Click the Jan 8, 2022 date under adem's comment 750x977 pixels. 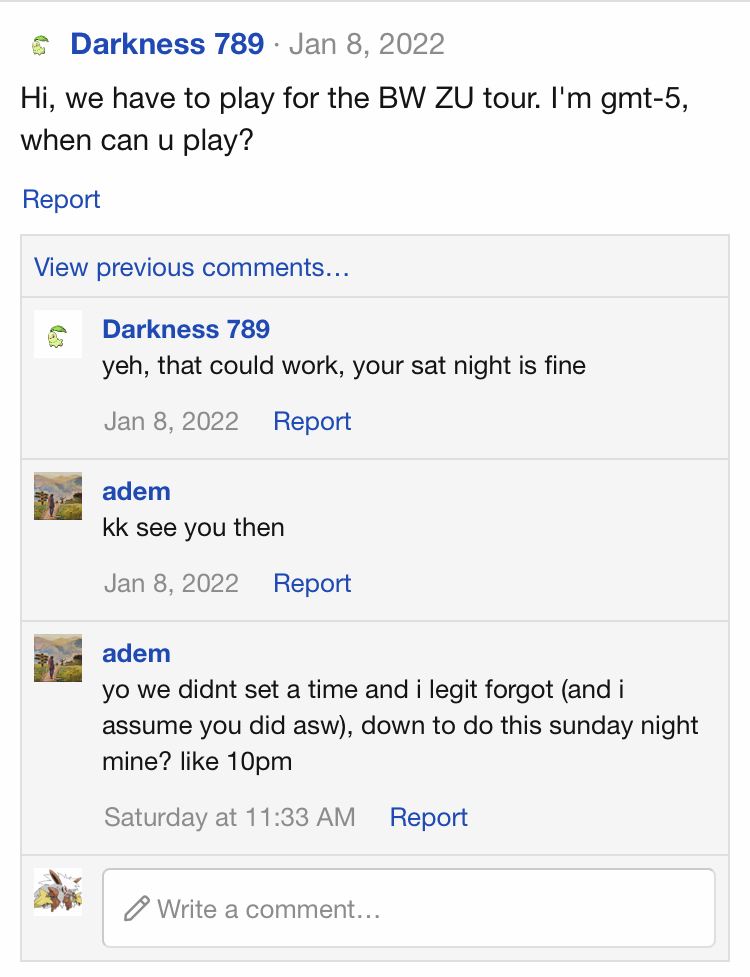tap(171, 583)
